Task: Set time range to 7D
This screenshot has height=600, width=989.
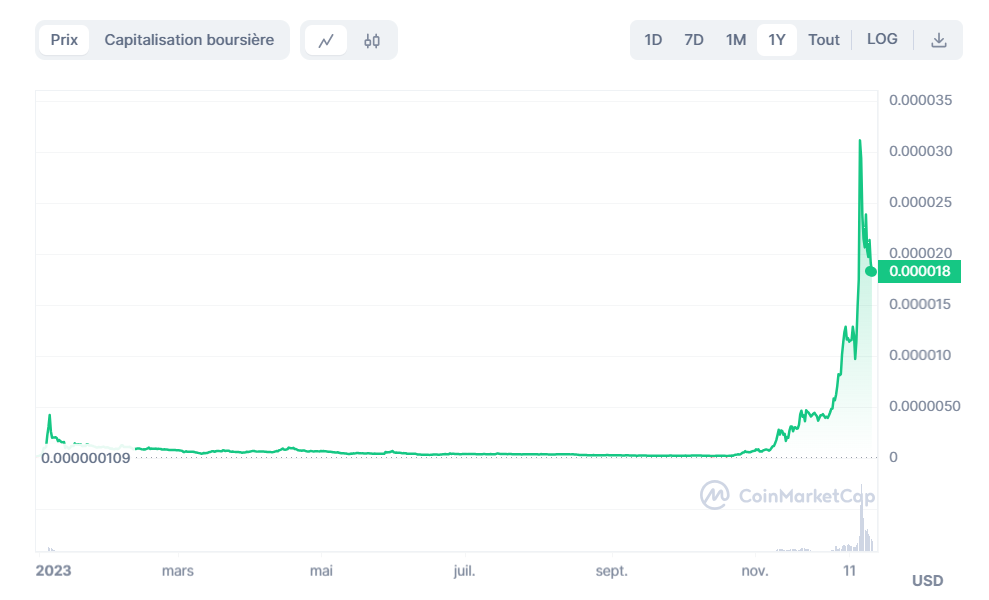Action: [694, 40]
